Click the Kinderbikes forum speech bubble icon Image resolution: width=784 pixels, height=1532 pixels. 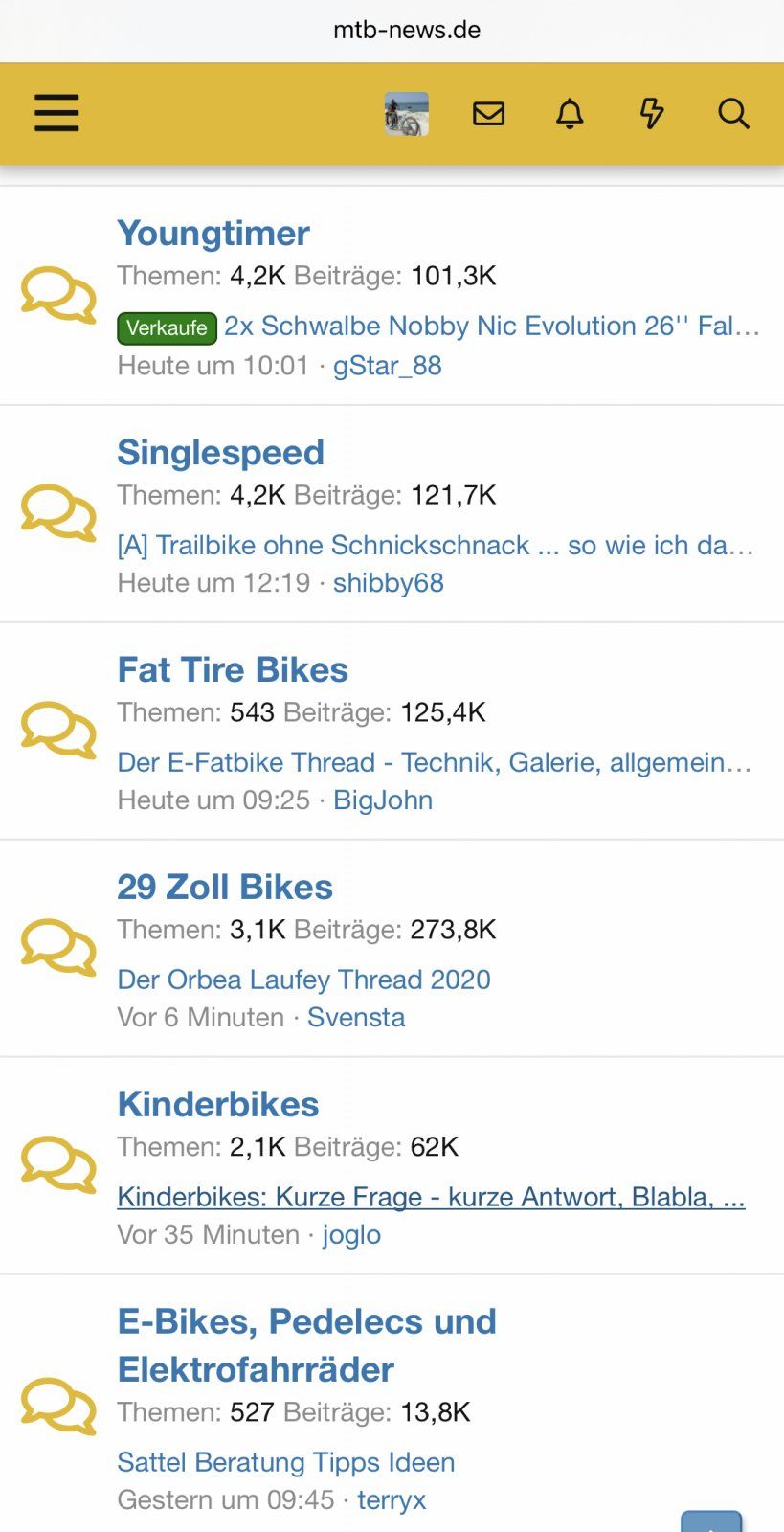coord(58,1165)
